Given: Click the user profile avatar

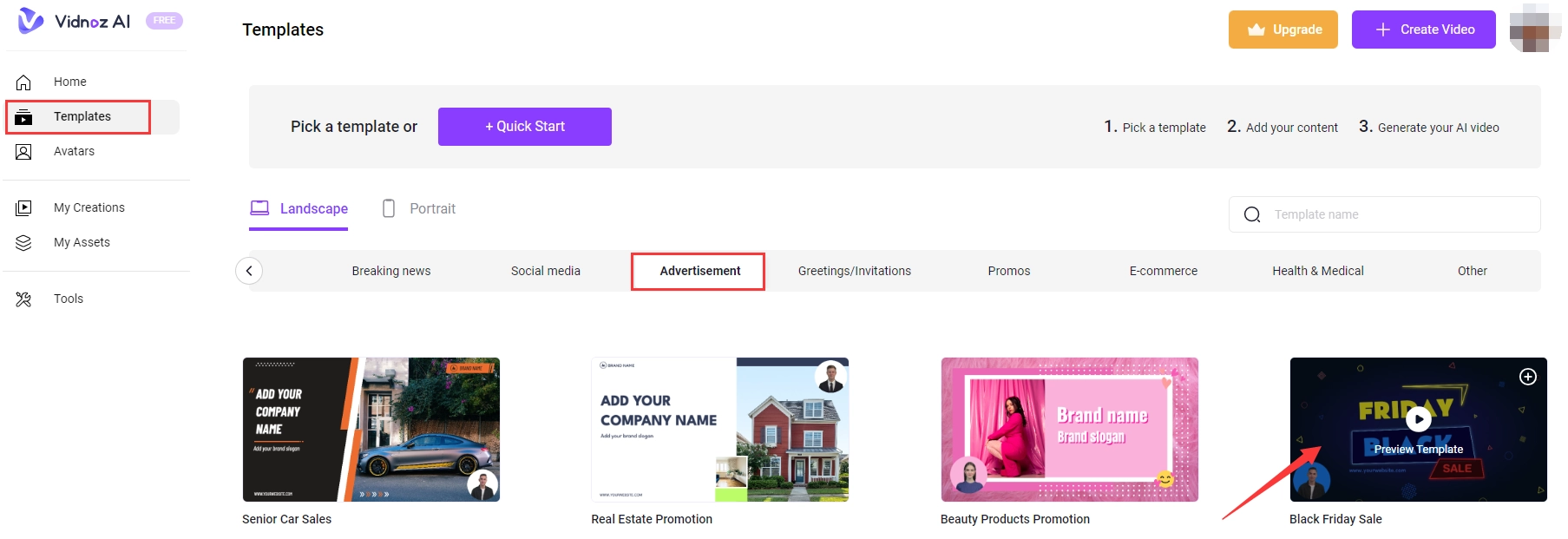Looking at the screenshot, I should click(1534, 29).
